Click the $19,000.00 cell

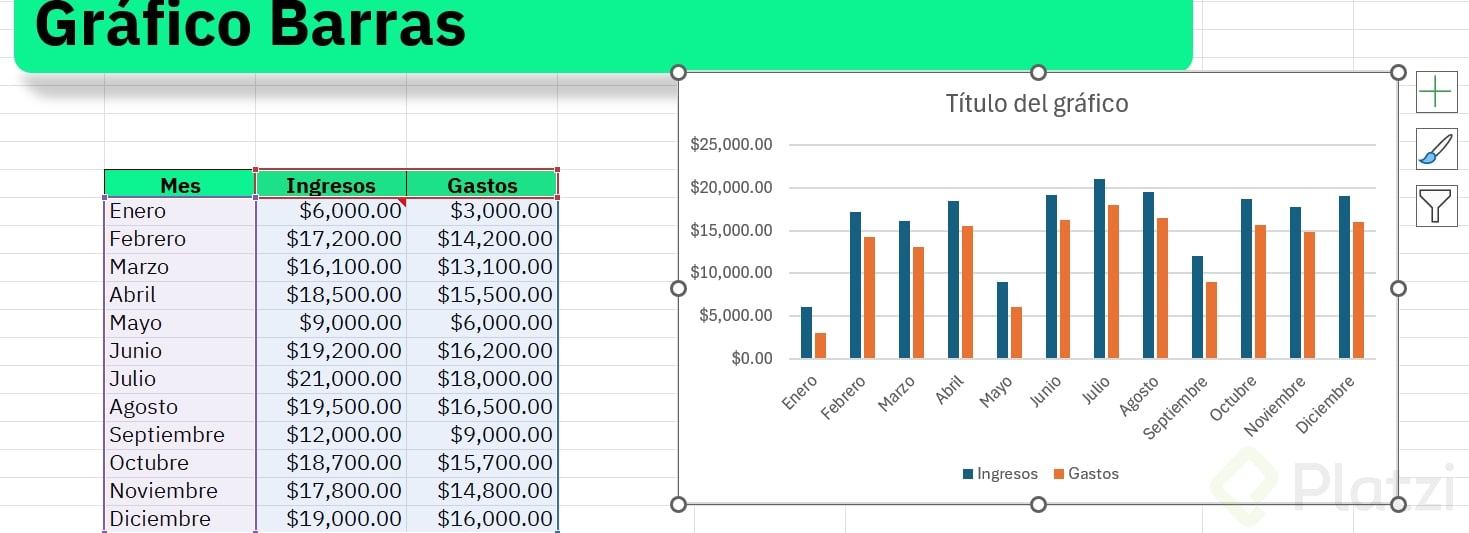coord(331,519)
